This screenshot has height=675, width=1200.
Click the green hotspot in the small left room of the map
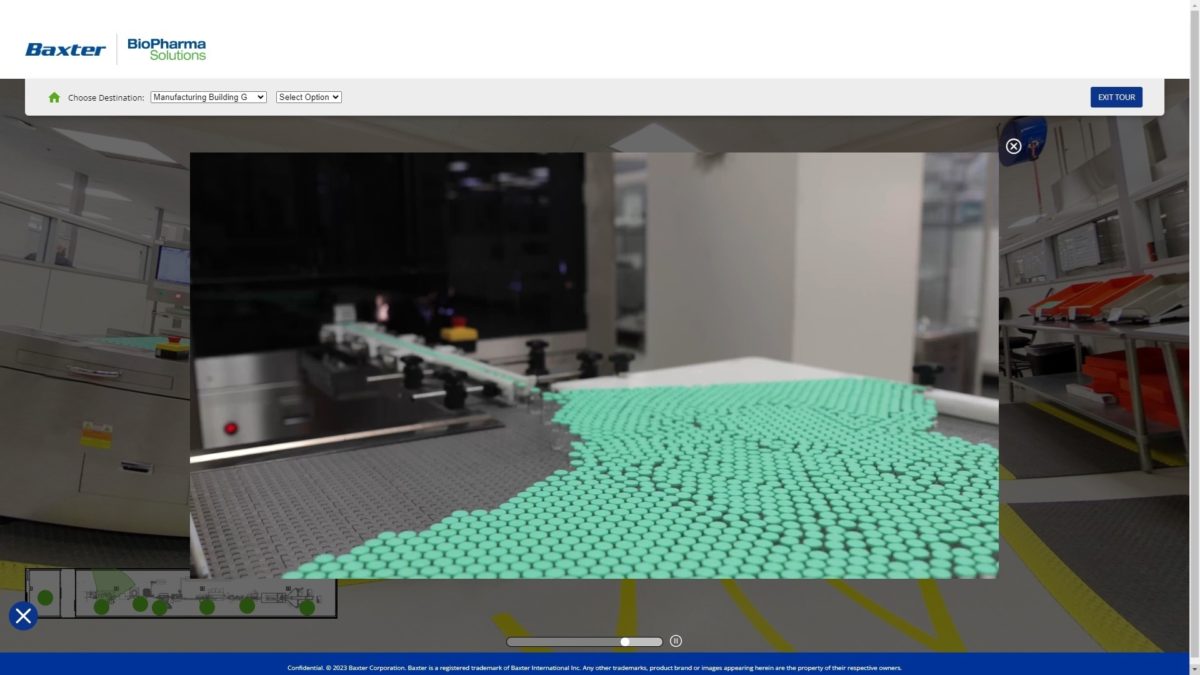[x=44, y=597]
